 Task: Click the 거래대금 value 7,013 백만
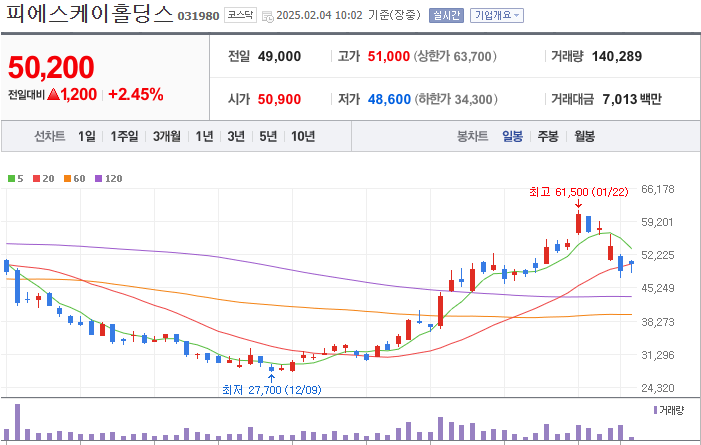tap(632, 99)
